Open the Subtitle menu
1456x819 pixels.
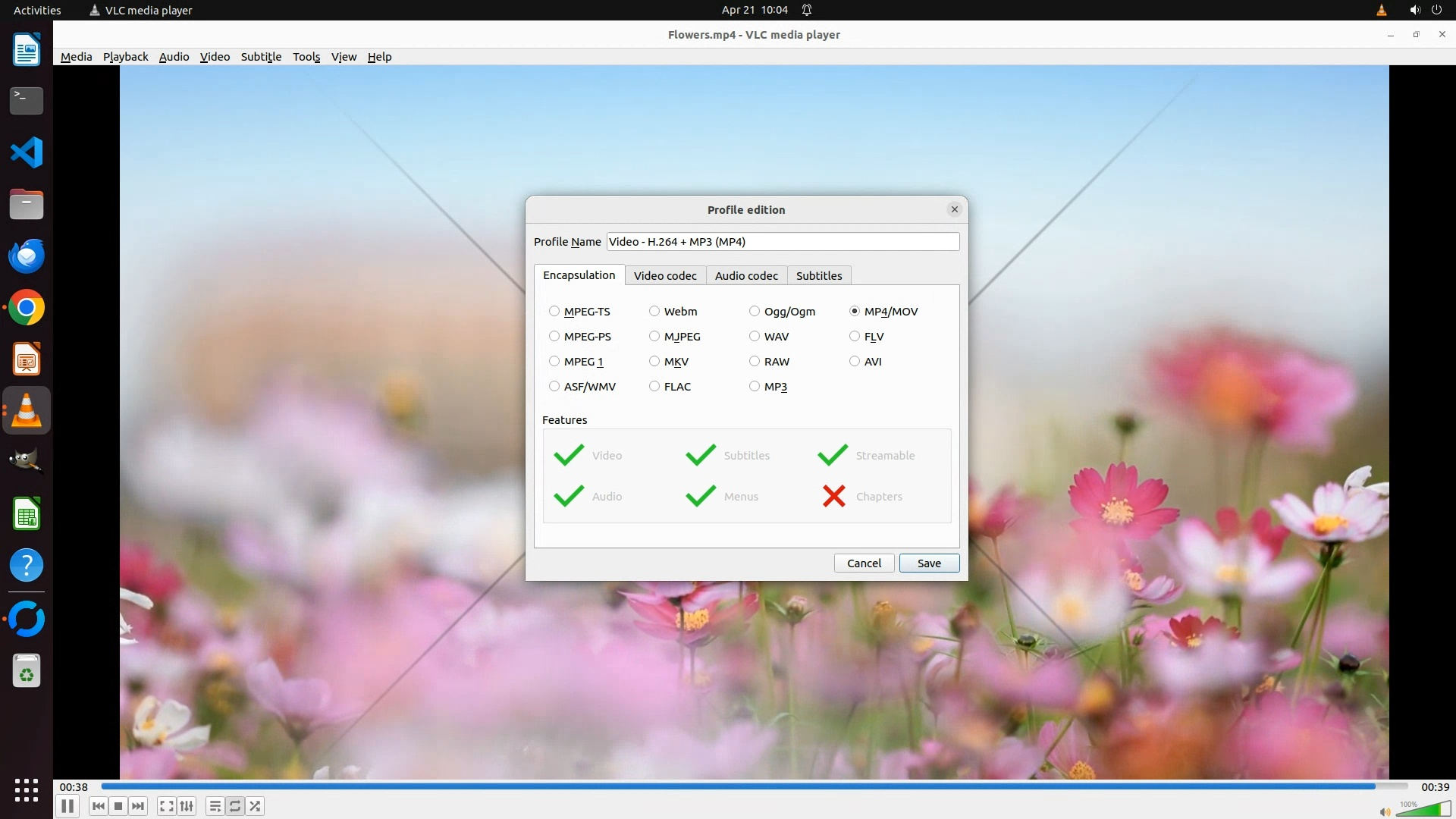pos(261,57)
